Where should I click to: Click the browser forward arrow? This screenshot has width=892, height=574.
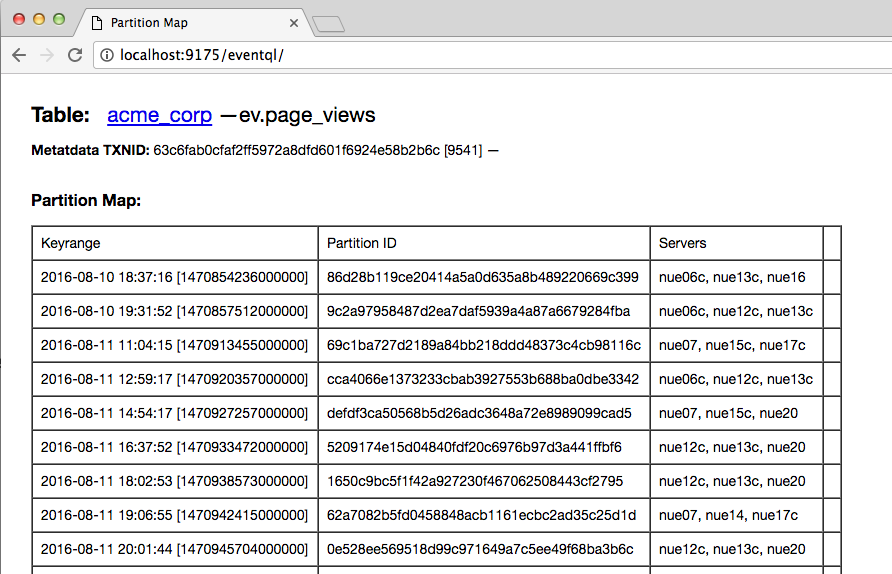(x=47, y=55)
